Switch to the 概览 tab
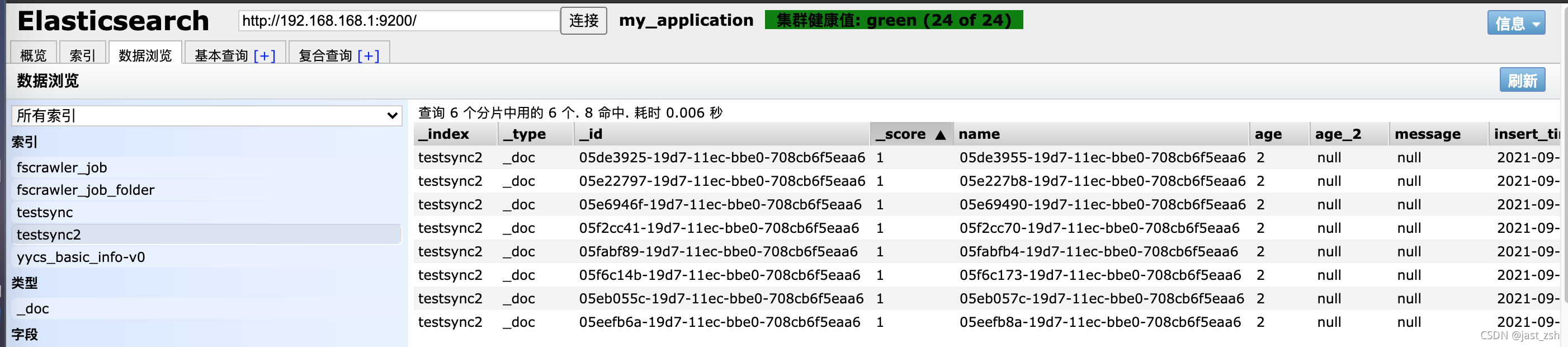Viewport: 1568px width, 347px height. pyautogui.click(x=34, y=55)
